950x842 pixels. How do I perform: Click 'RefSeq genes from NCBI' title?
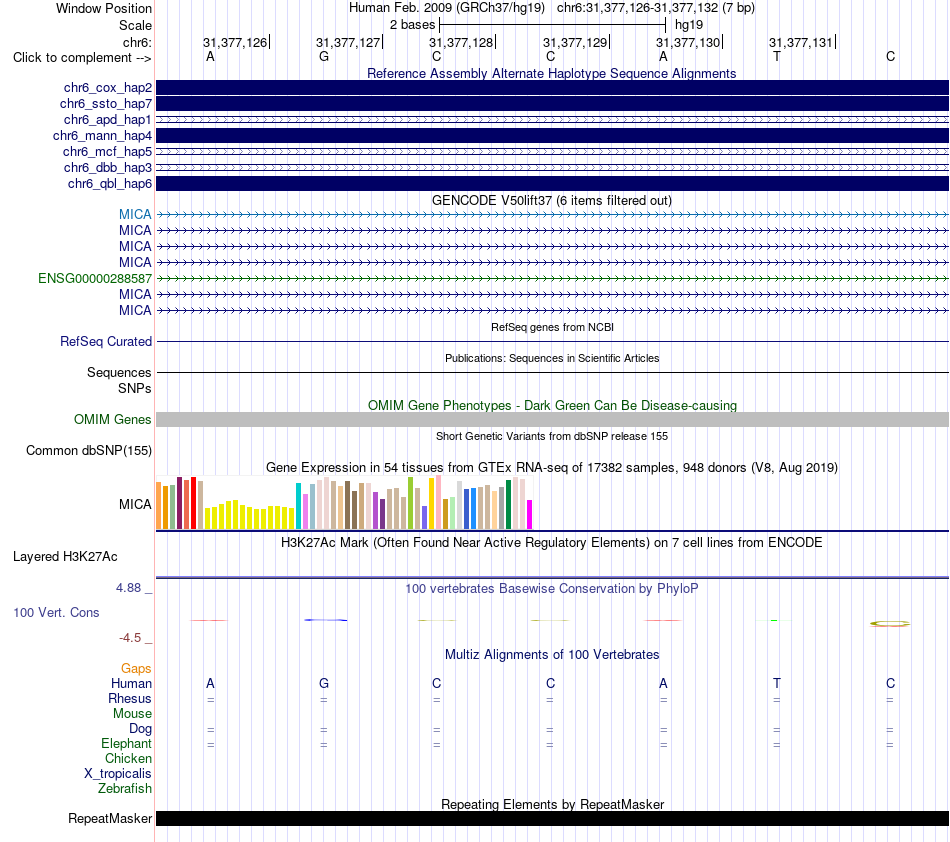[x=552, y=327]
